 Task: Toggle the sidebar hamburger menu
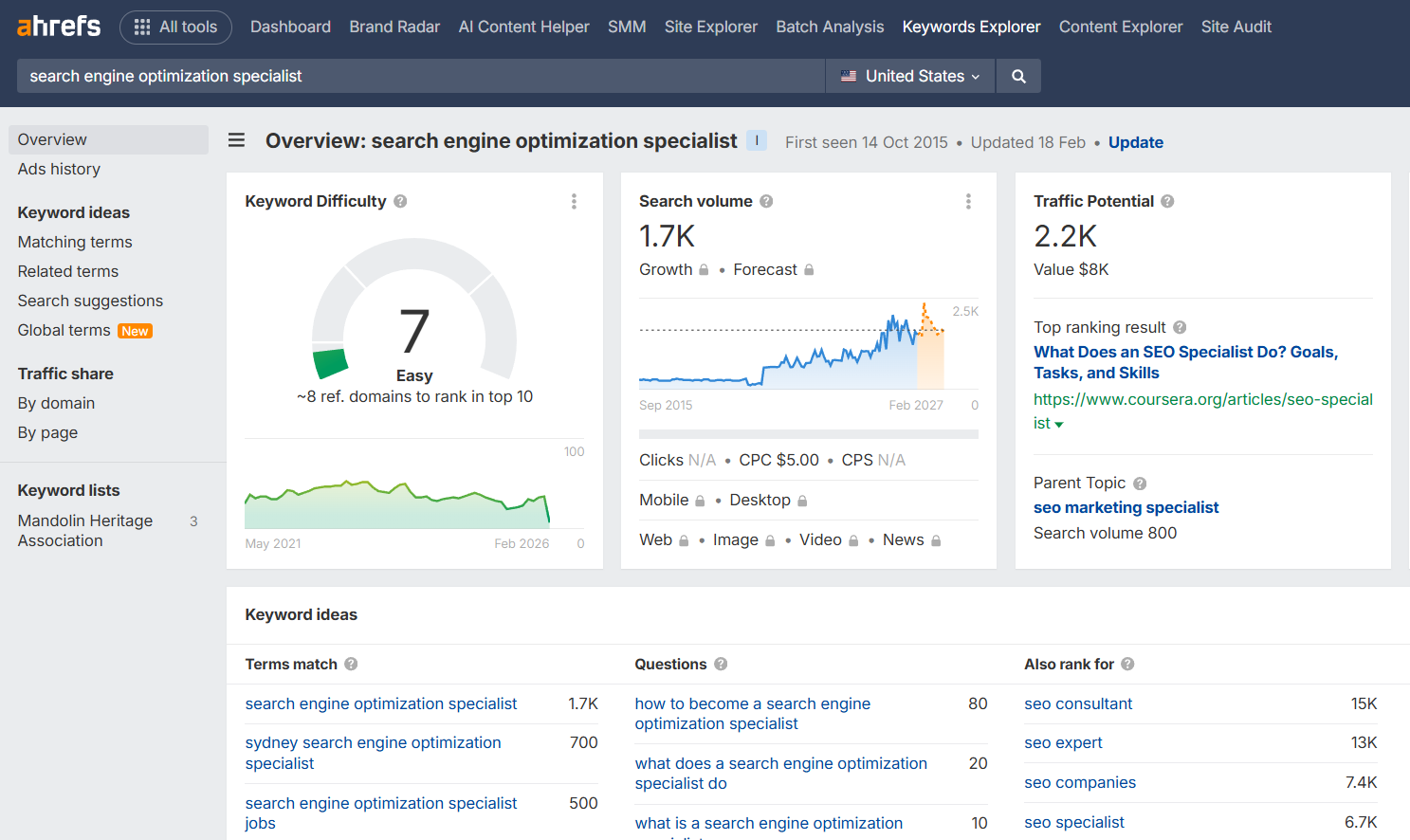[x=237, y=140]
